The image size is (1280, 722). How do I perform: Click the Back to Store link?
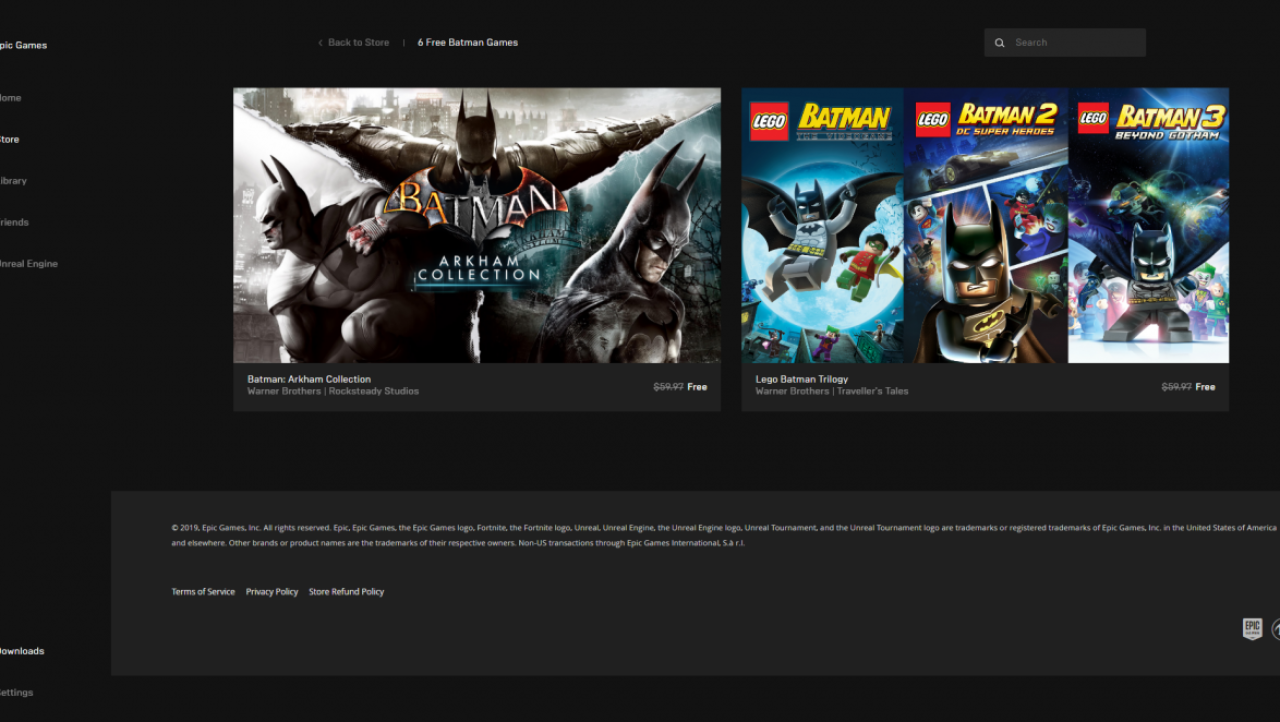(359, 43)
